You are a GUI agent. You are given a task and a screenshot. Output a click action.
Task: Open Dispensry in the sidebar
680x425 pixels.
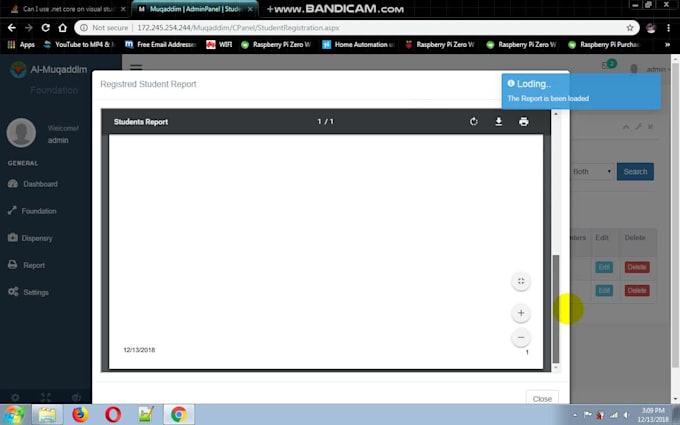tap(30, 238)
